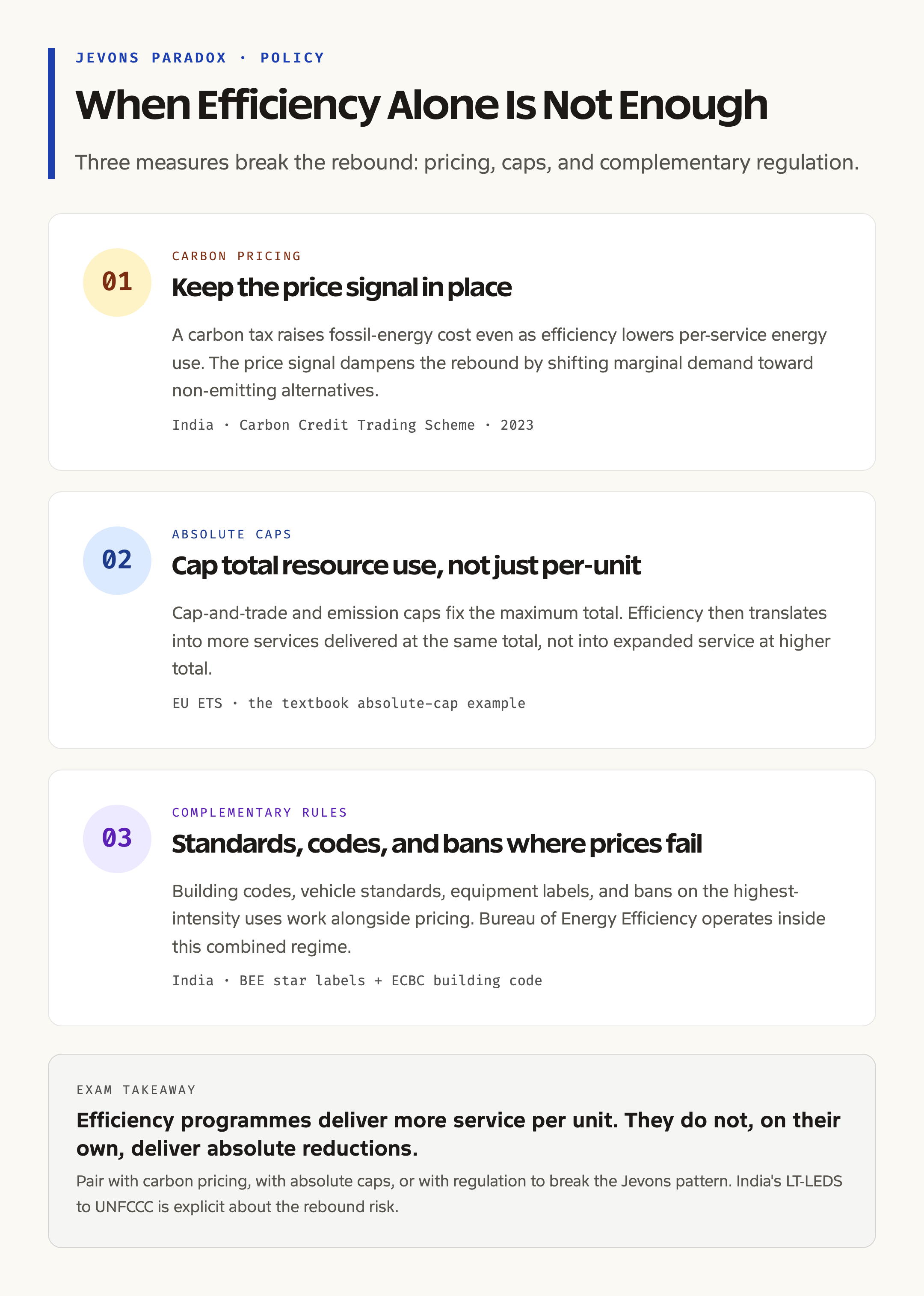The height and width of the screenshot is (1296, 924).
Task: Open the Keep the price signal in place heading
Action: tap(341, 288)
